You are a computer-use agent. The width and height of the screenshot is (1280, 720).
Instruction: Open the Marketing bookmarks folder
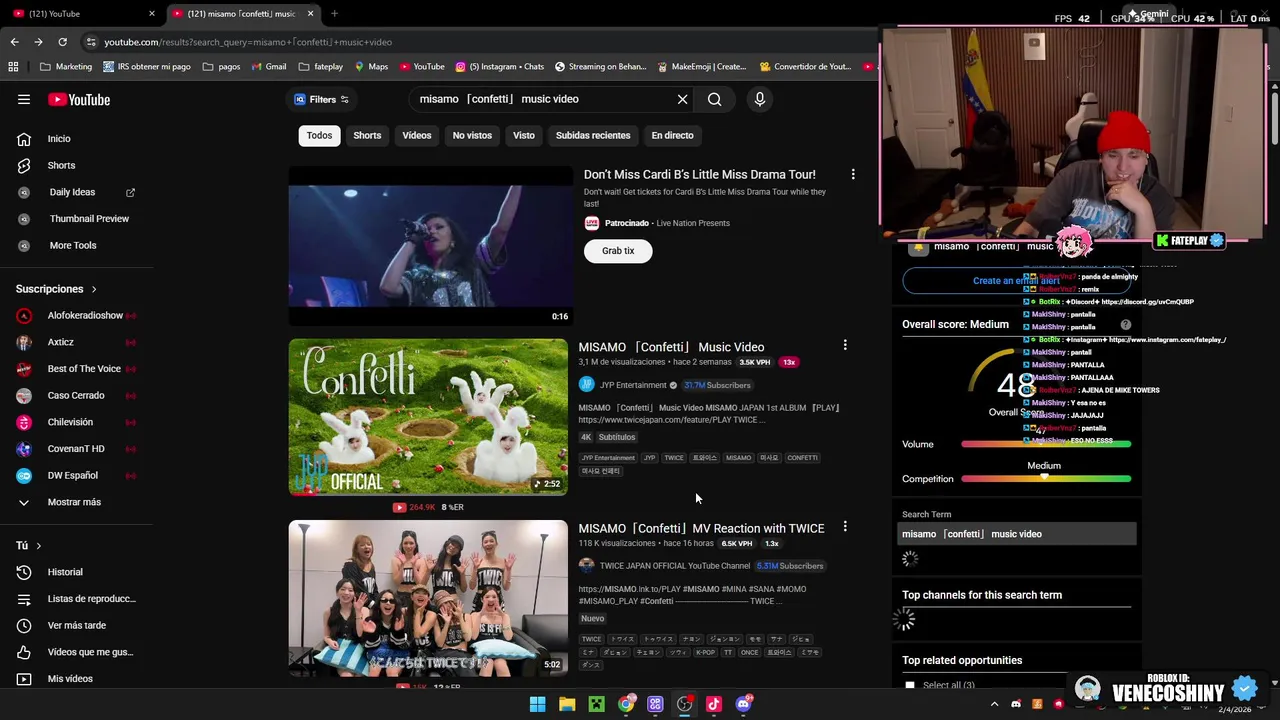[65, 67]
